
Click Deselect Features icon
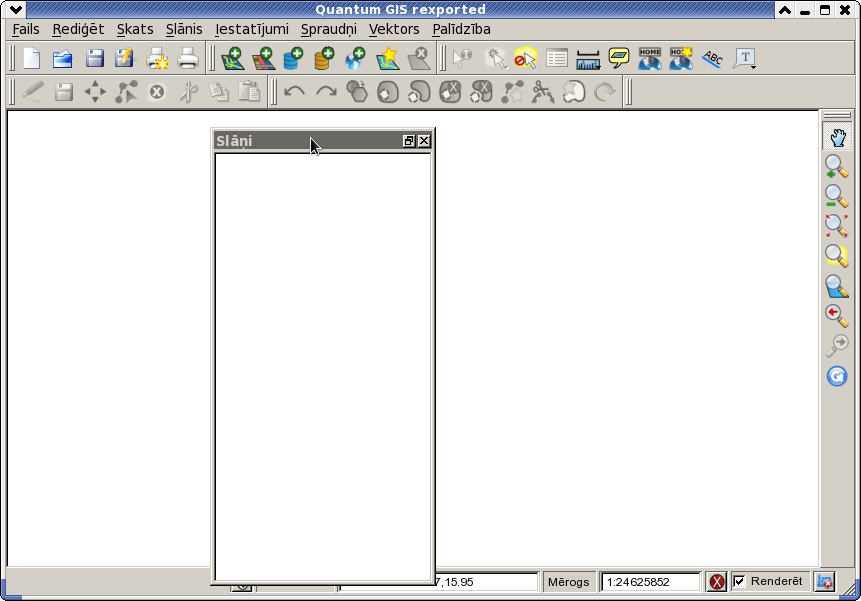[x=525, y=58]
